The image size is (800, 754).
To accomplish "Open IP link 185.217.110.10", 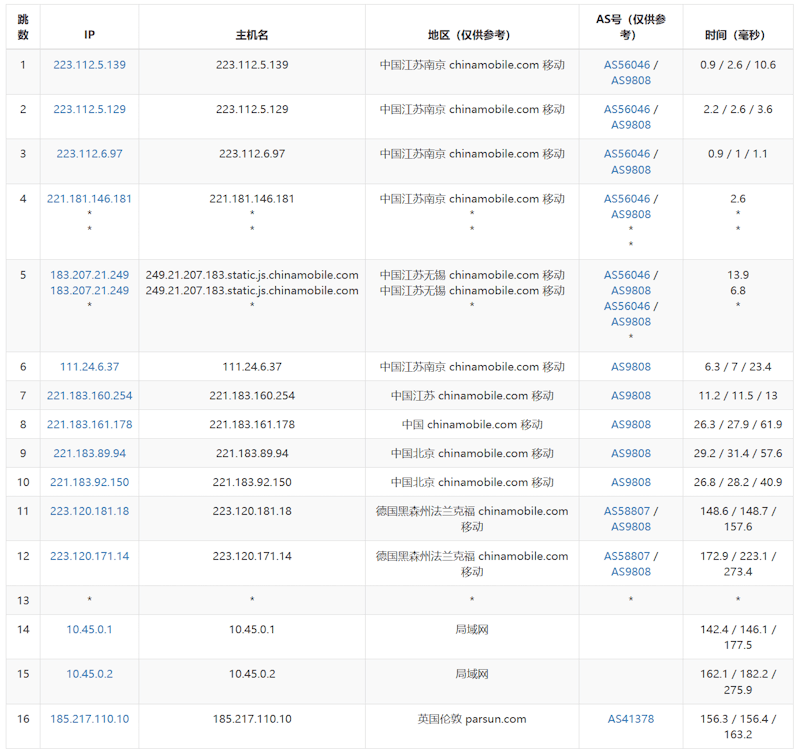I will click(x=89, y=719).
